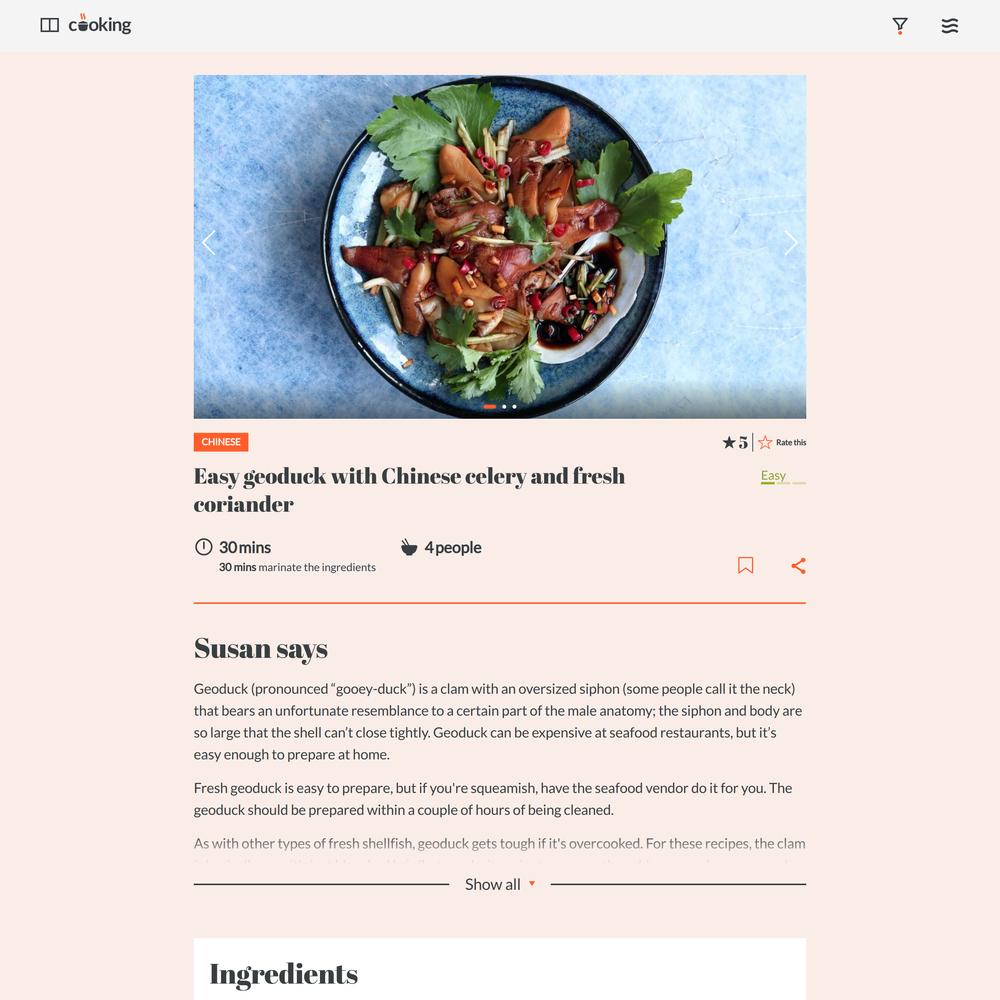Advance to next carousel photo
The image size is (1000, 1000).
click(x=791, y=242)
